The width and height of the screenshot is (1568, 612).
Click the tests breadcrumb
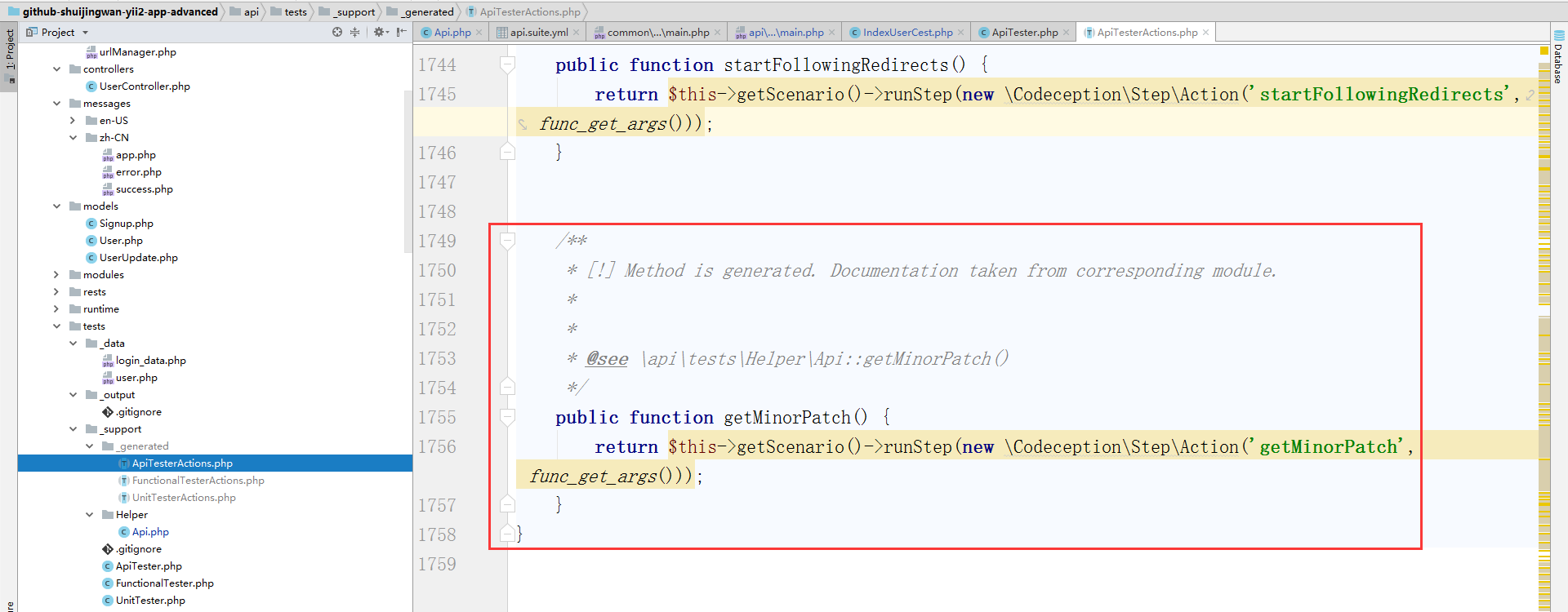click(289, 11)
